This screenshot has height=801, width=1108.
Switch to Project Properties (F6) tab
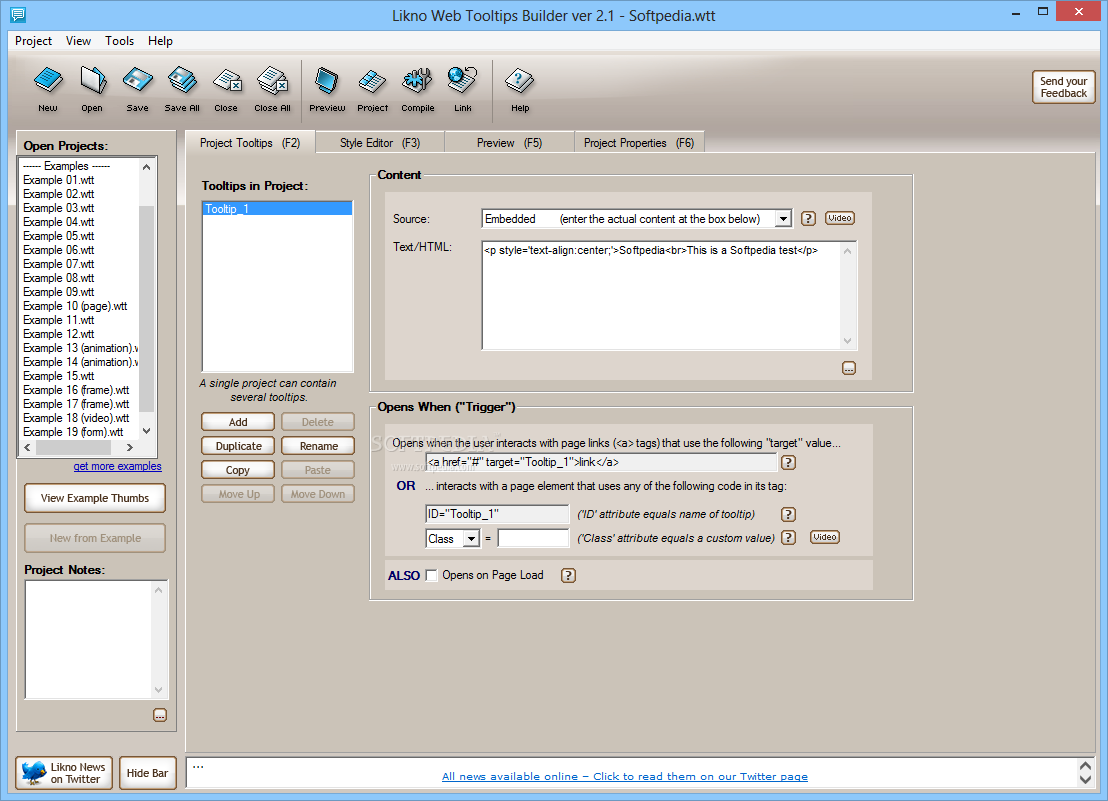(640, 143)
